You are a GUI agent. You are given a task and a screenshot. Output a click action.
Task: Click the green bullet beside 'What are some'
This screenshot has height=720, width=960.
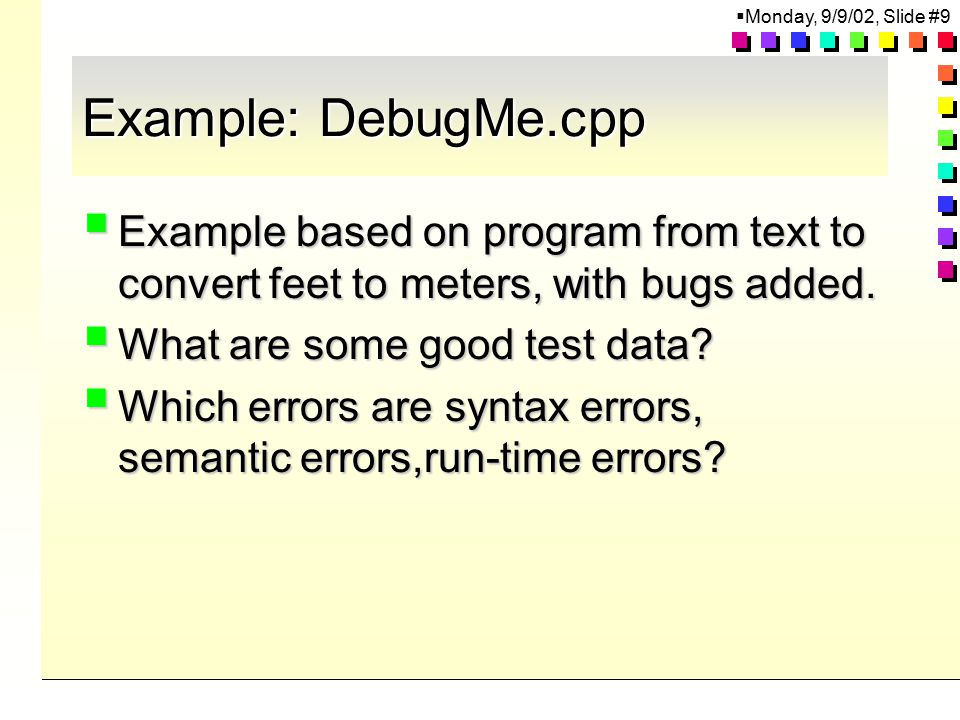click(x=97, y=336)
